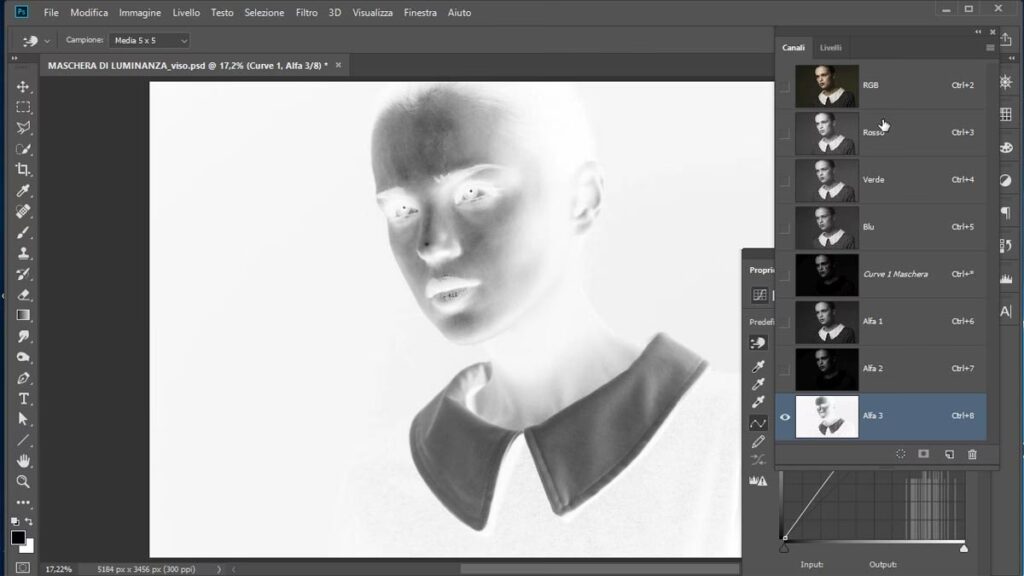Hide the Alfa 3 channel eye

[x=785, y=417]
